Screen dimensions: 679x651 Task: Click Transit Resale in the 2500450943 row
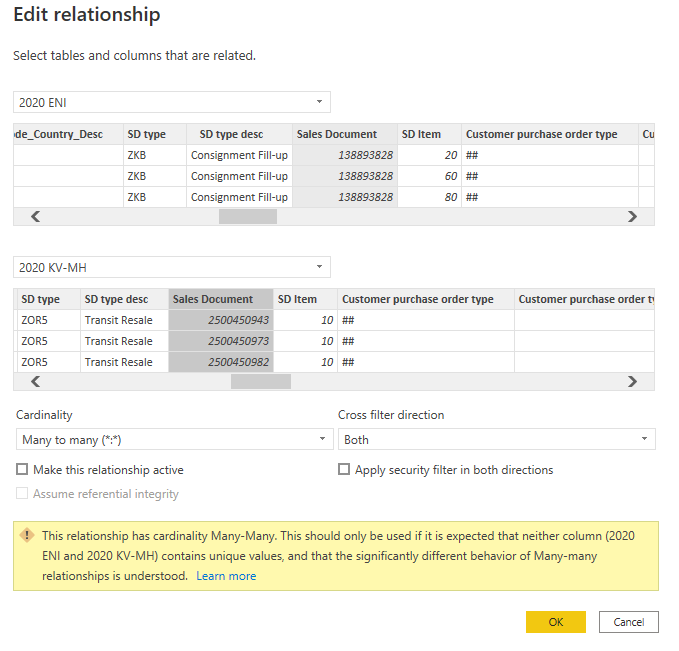(x=124, y=320)
